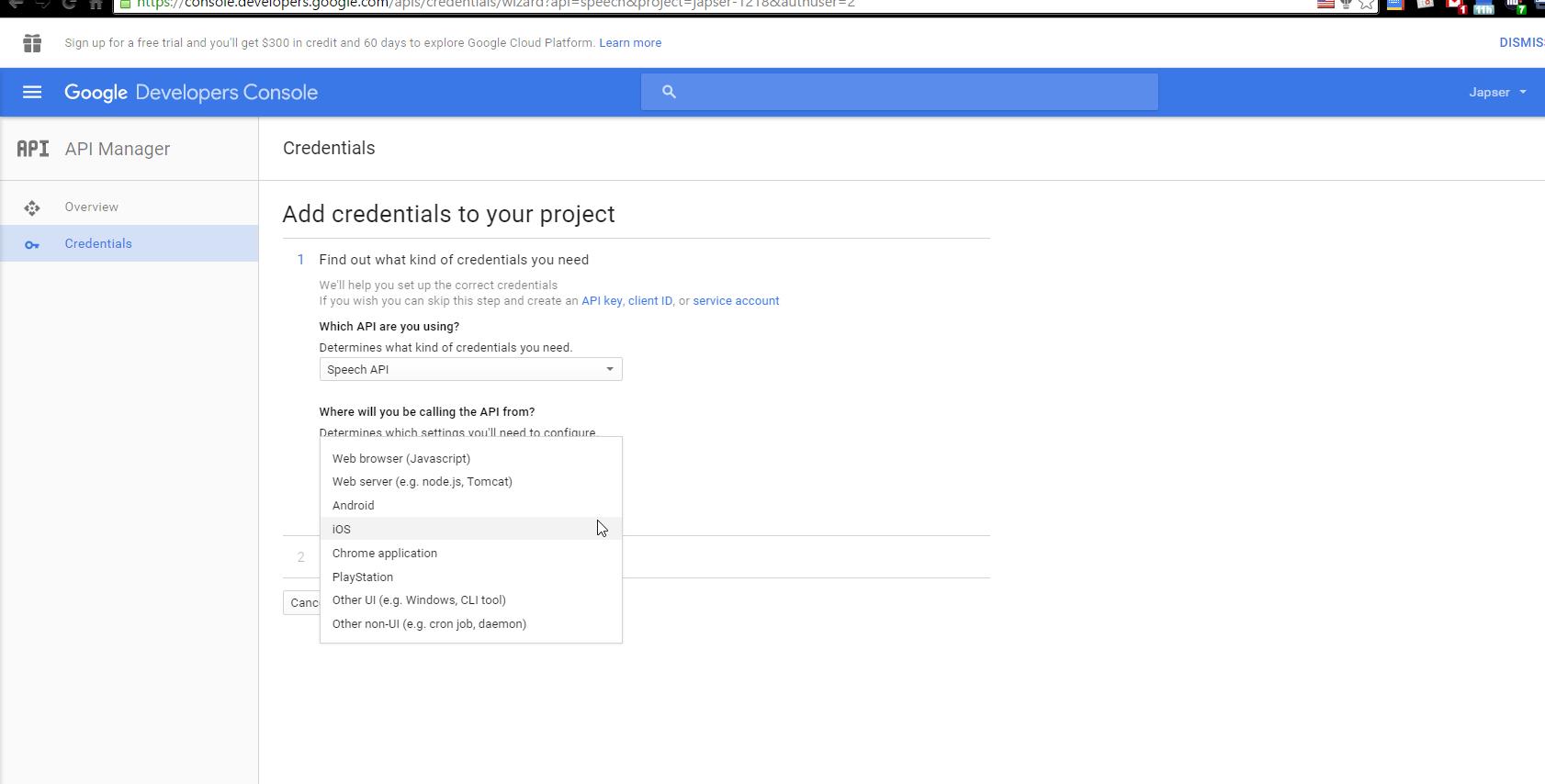1545x784 pixels.
Task: Select Web browser (Javascript) option
Action: tap(470, 458)
